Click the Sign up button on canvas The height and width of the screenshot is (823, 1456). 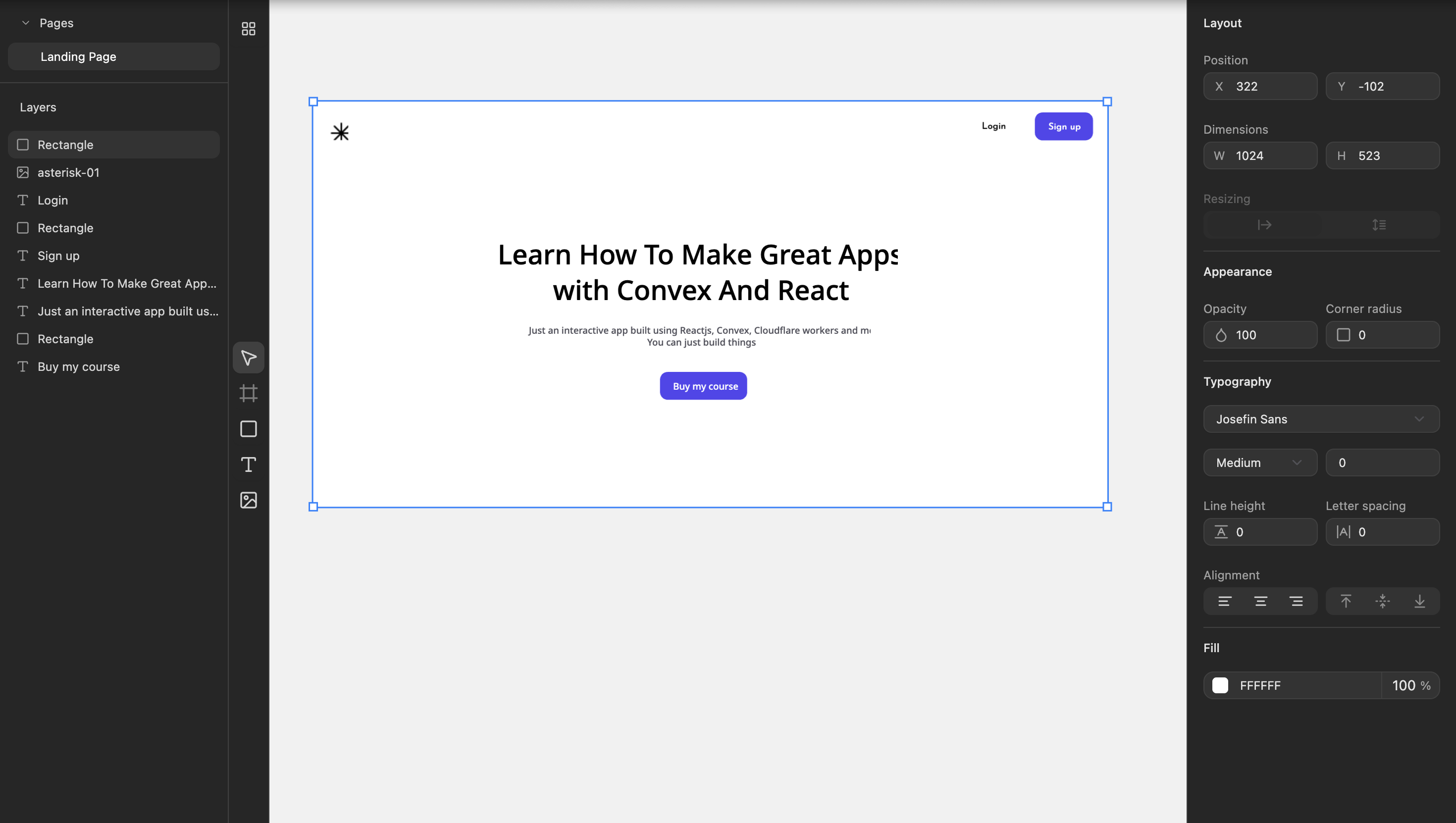tap(1063, 127)
